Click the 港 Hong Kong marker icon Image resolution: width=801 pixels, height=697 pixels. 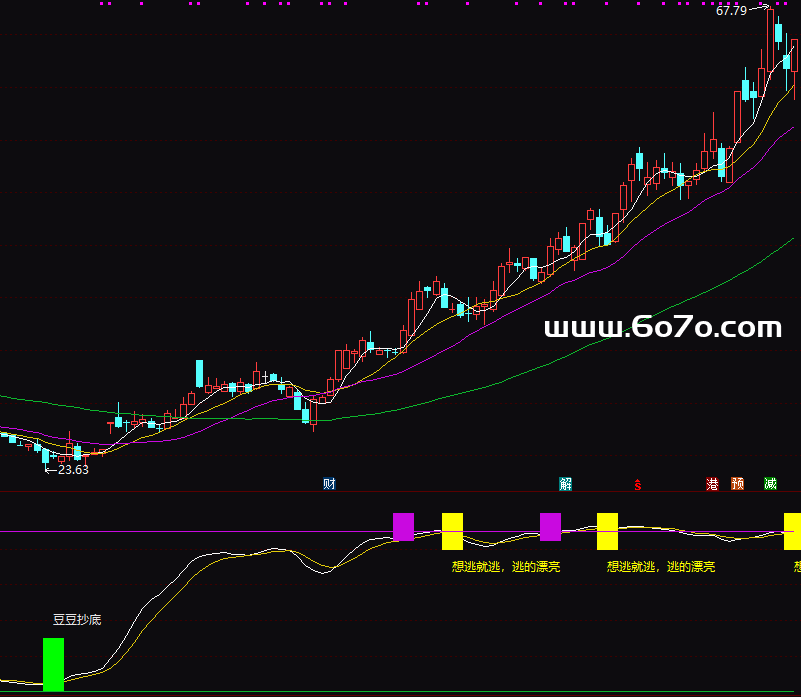tap(712, 484)
